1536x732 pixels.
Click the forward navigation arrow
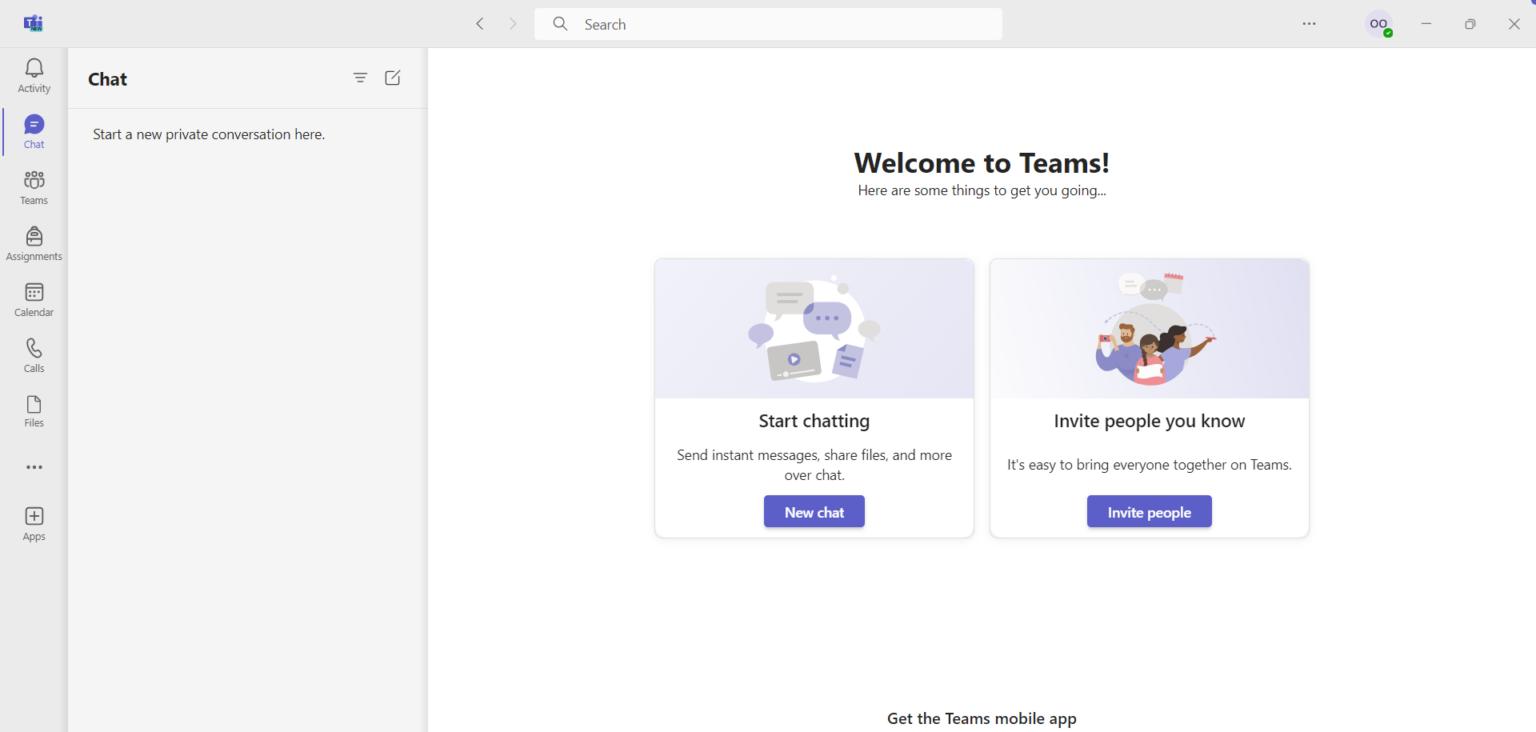[512, 23]
